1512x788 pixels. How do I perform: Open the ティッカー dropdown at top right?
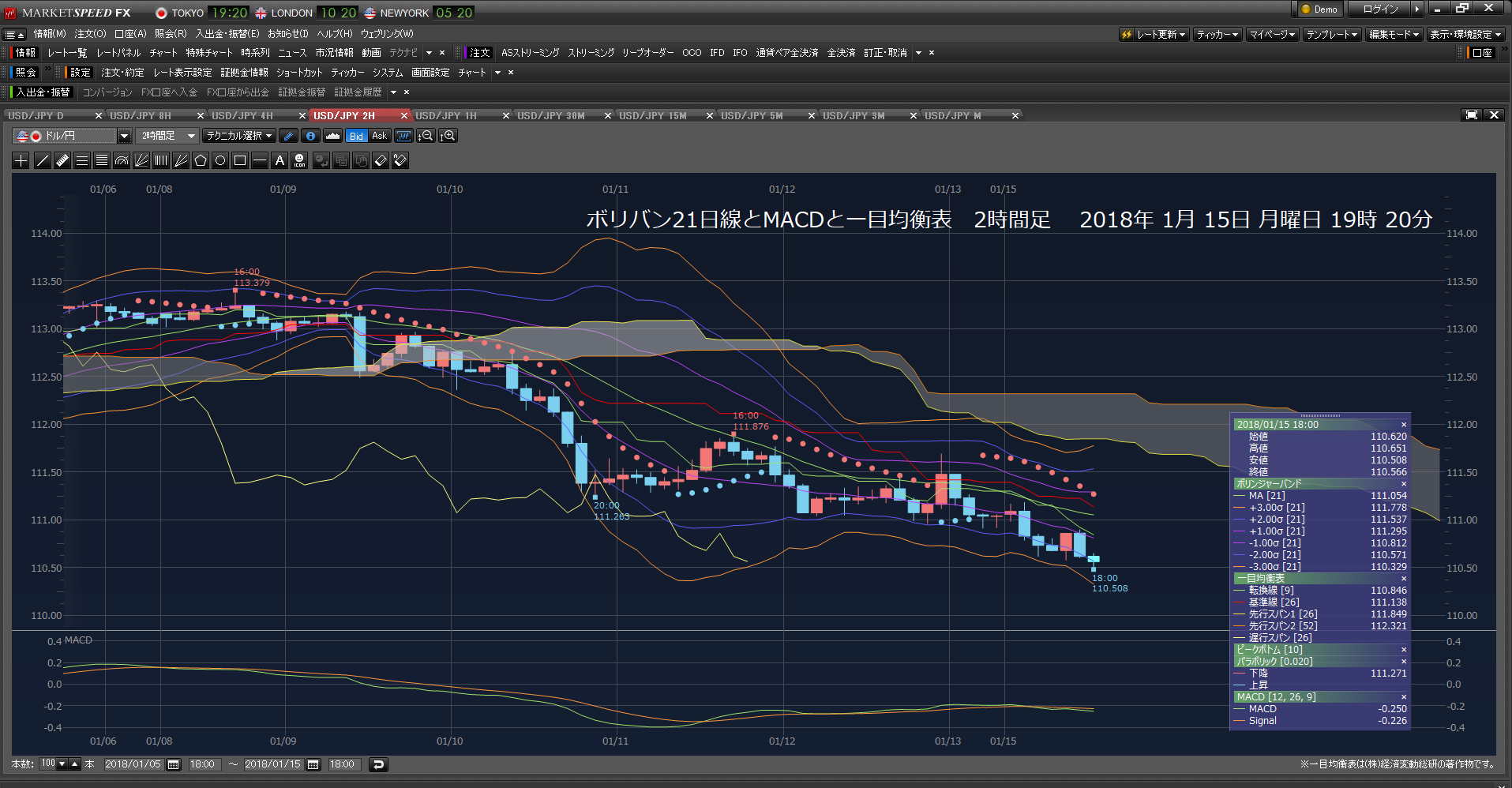click(x=1217, y=35)
